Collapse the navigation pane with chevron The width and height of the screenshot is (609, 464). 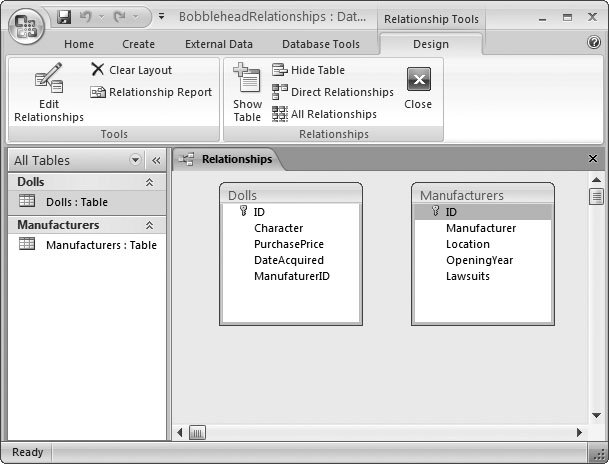point(156,160)
